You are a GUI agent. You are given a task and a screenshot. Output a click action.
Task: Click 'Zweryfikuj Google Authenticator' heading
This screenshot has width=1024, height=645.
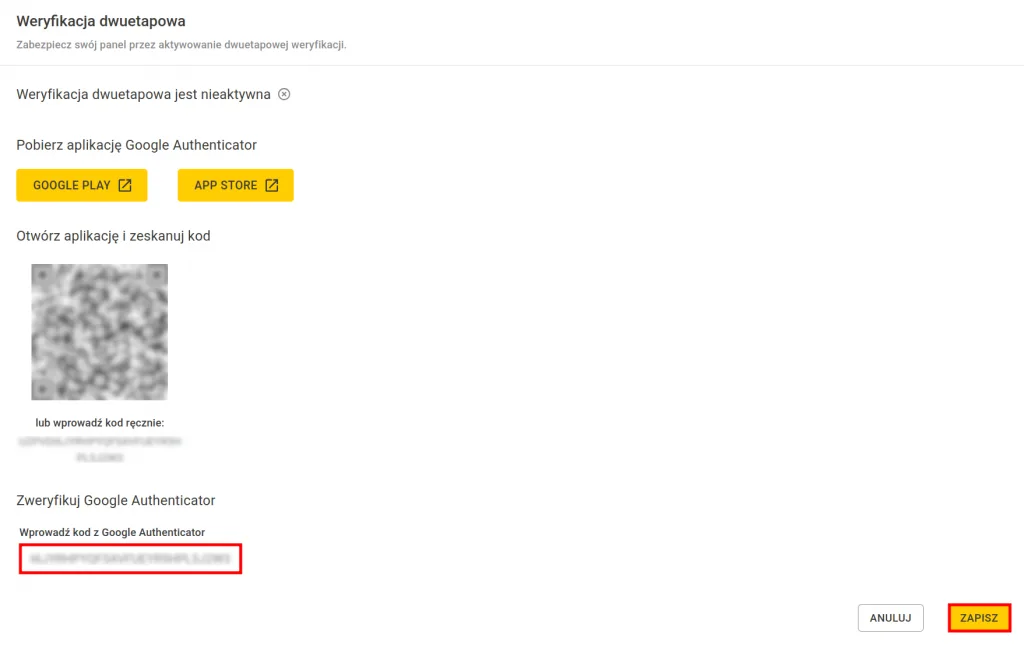116,500
